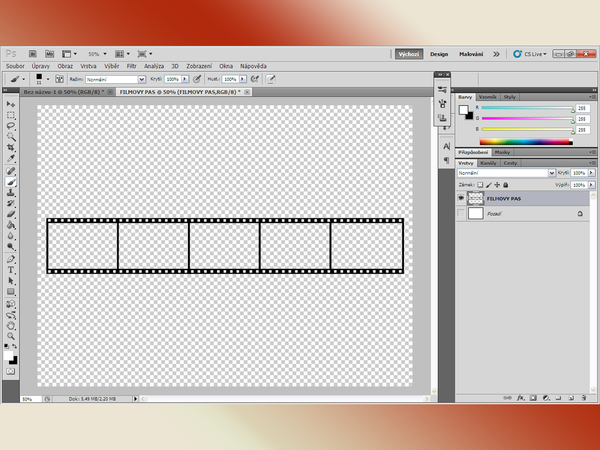The image size is (600, 450).
Task: Switch to the Malování workspace
Action: click(470, 54)
